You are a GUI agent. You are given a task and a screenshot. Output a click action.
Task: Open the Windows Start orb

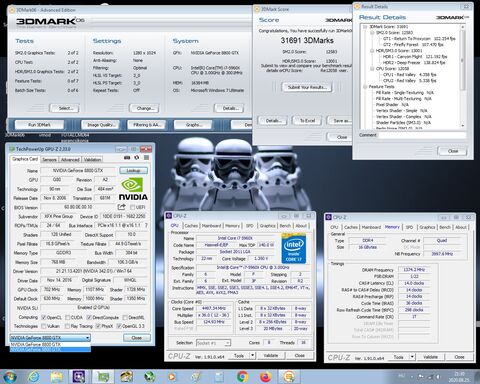9,376
